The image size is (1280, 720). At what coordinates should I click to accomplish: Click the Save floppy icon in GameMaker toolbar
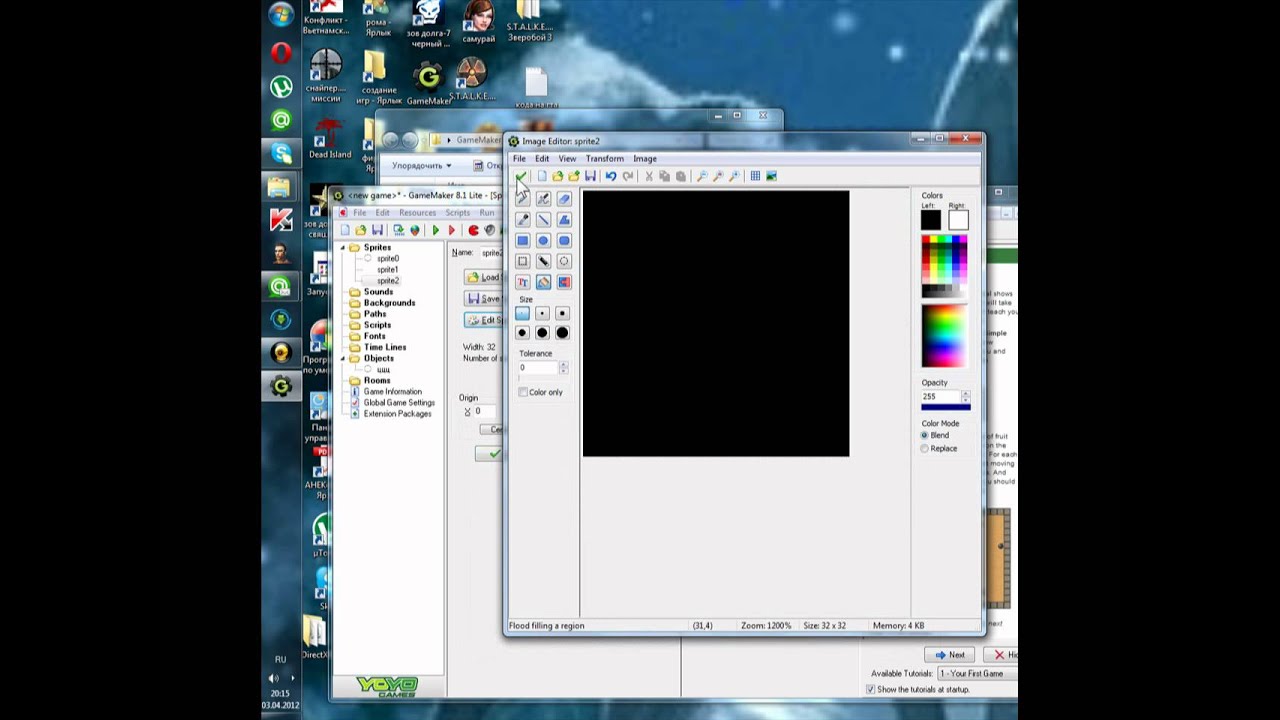coord(376,230)
